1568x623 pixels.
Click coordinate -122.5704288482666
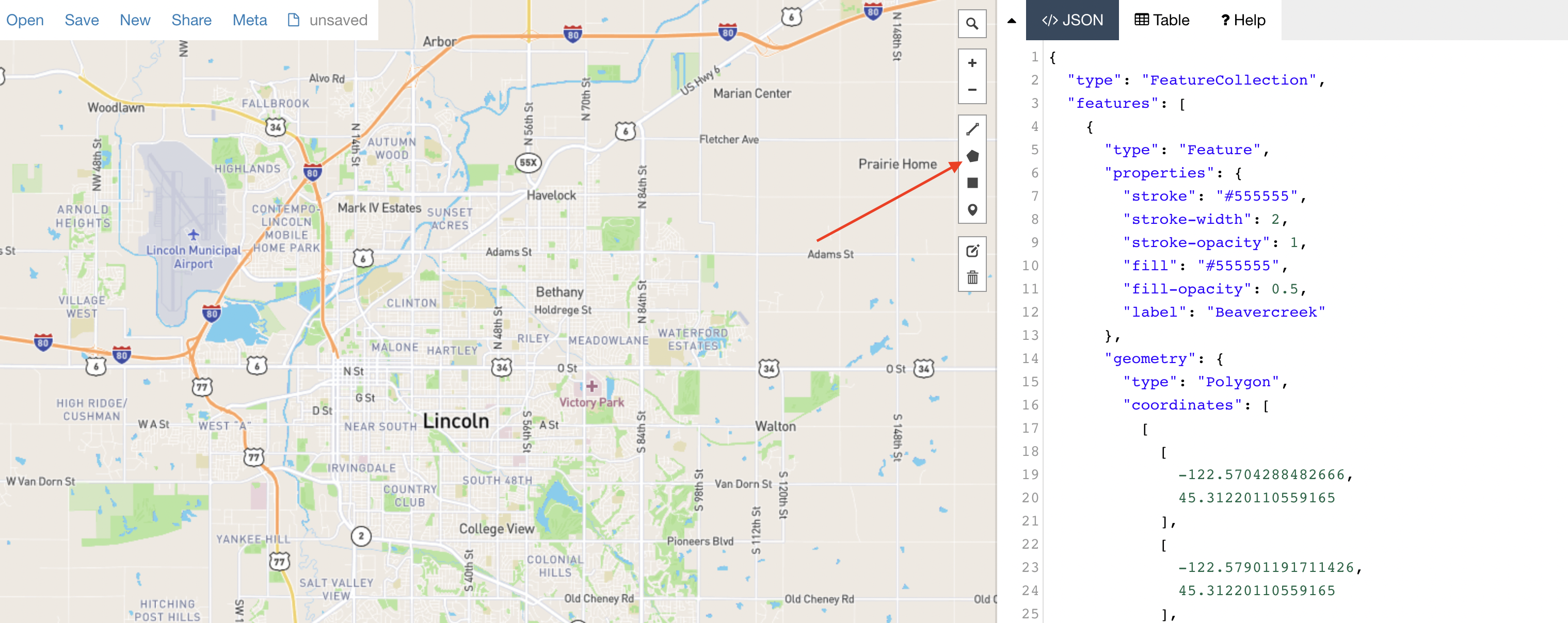[x=1261, y=474]
